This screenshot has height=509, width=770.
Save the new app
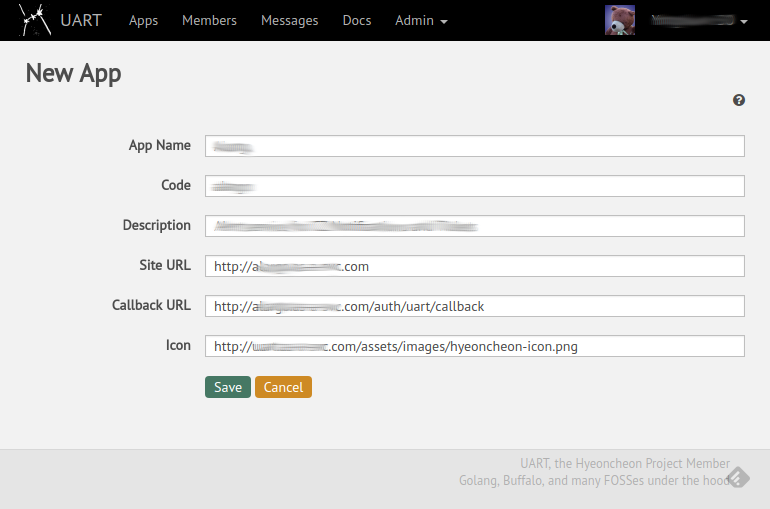coord(228,387)
